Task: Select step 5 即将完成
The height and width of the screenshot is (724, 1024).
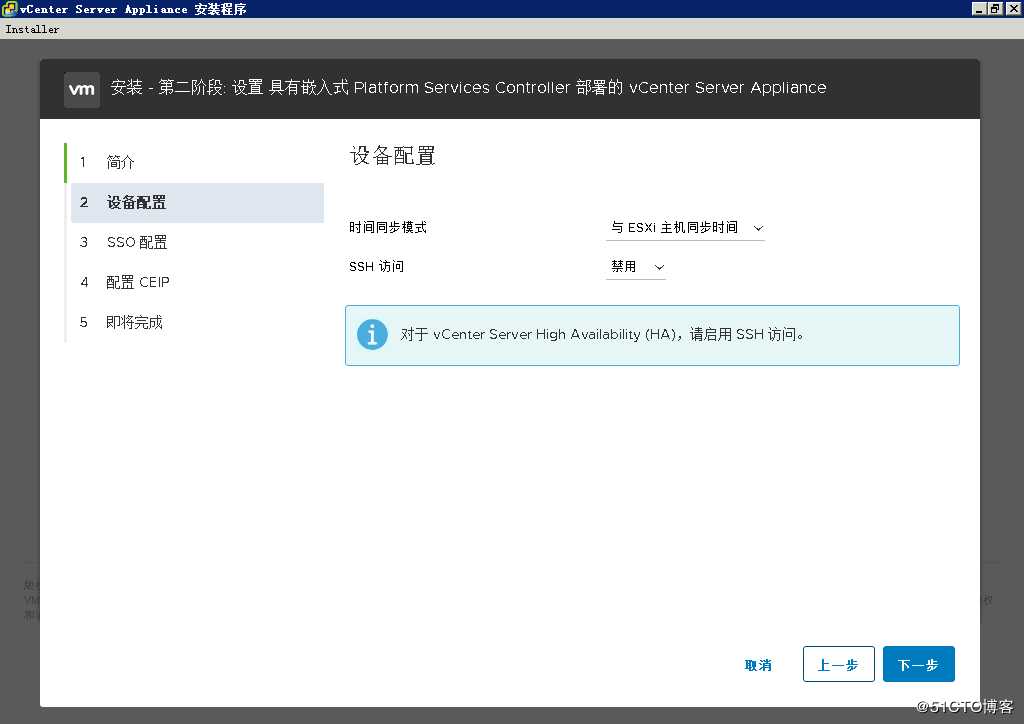Action: [197, 322]
